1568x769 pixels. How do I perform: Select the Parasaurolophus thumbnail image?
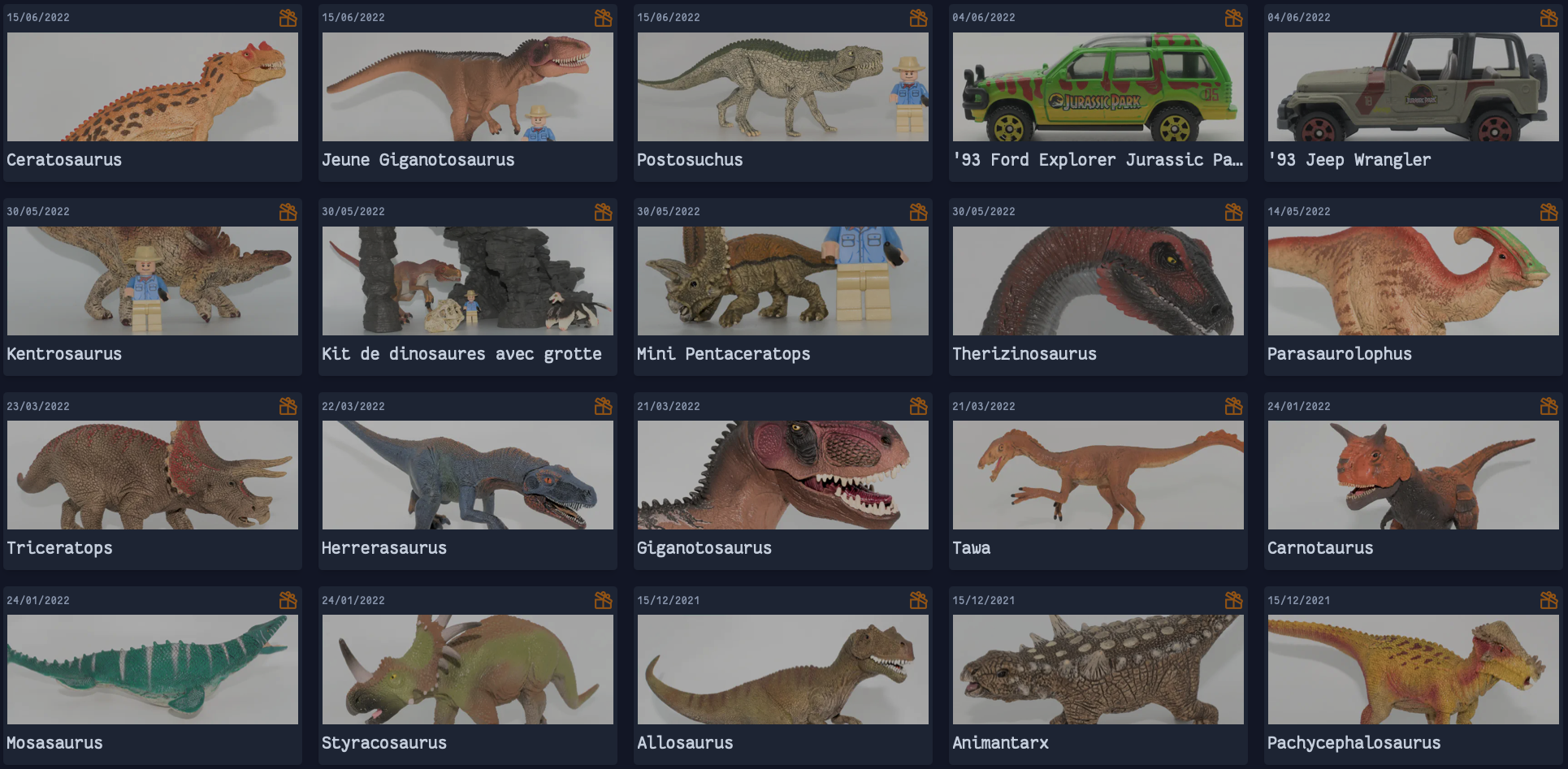click(1413, 281)
